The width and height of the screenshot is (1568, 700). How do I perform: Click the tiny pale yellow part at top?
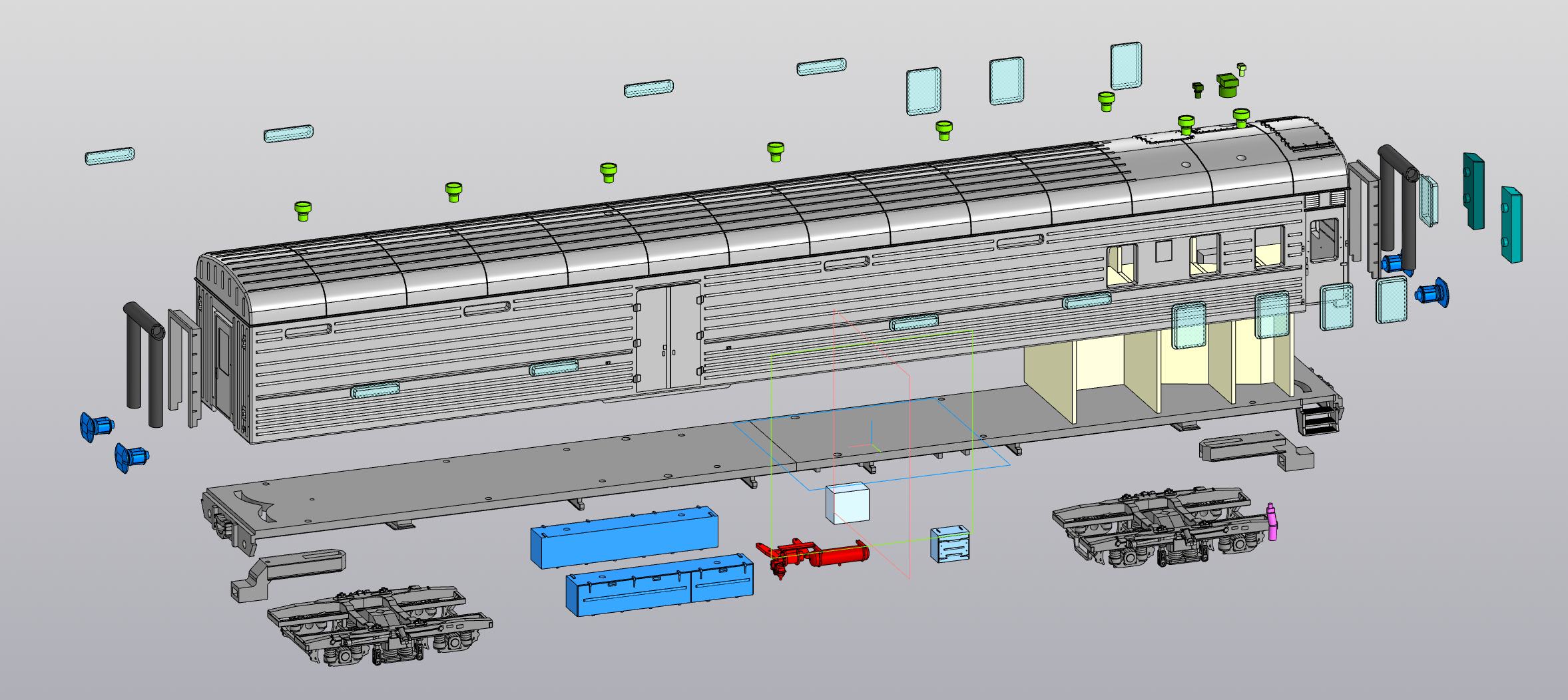click(x=1241, y=69)
